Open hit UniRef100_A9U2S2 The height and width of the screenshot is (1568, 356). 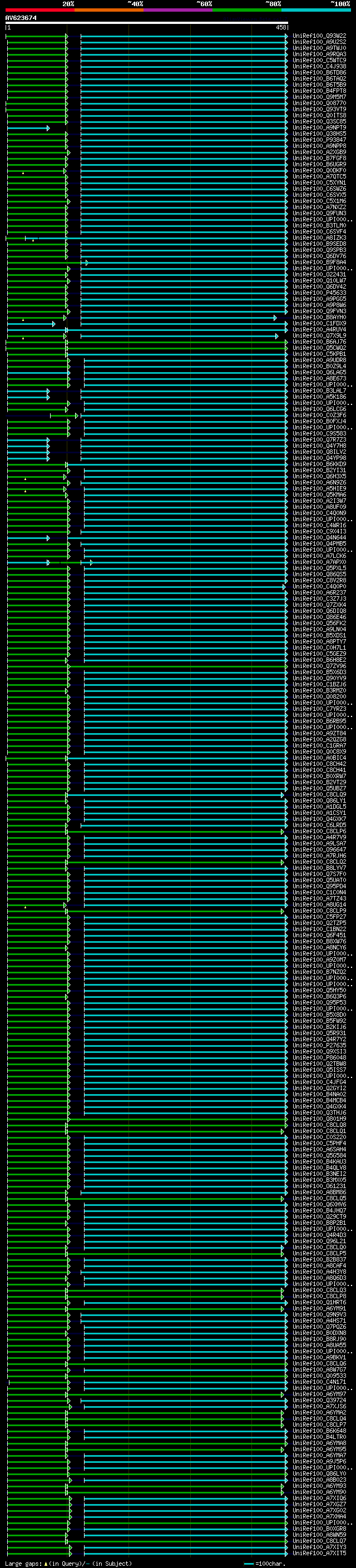pyautogui.click(x=319, y=42)
